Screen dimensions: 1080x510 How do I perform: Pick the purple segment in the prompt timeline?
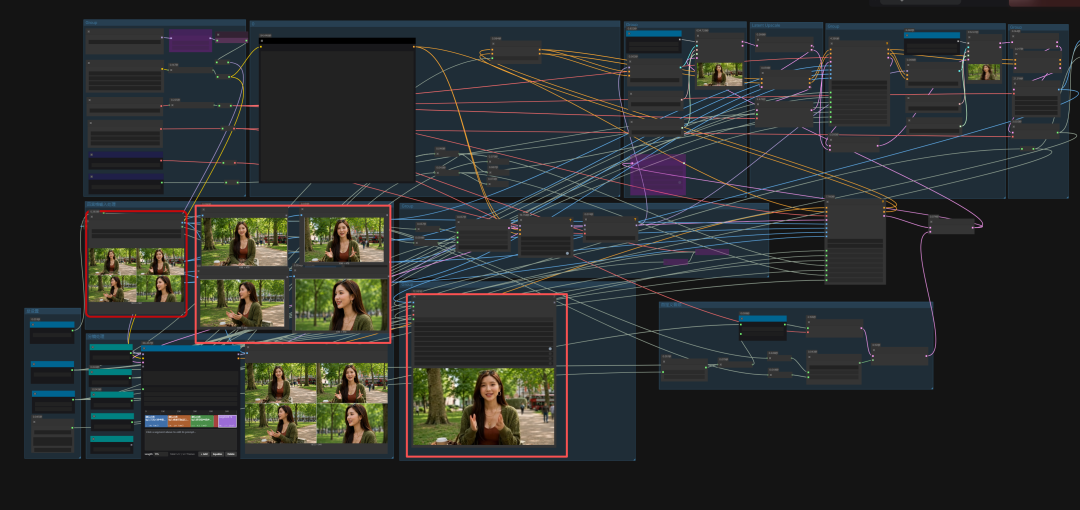227,420
